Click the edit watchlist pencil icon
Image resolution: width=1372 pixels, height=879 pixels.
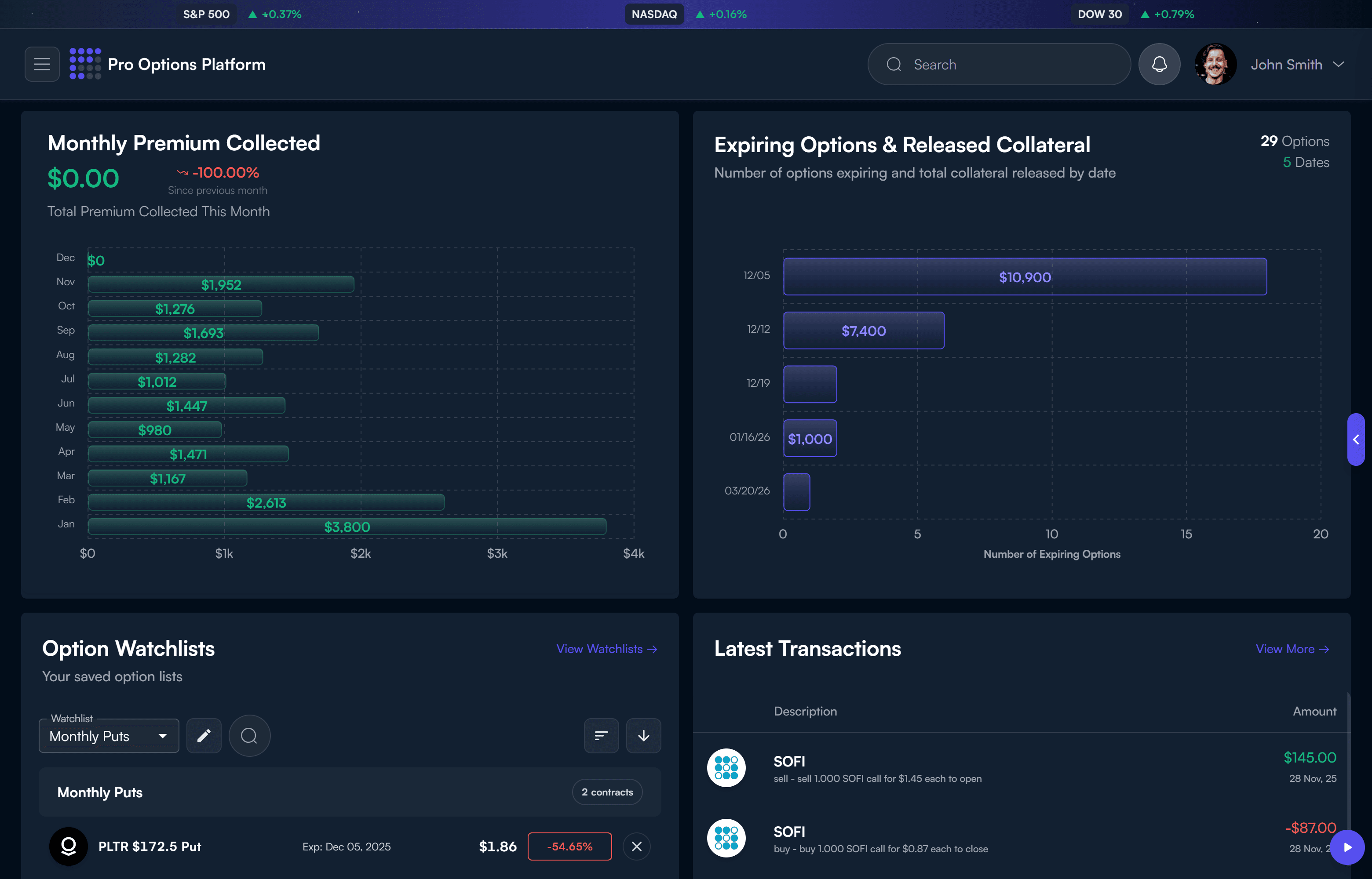(x=204, y=735)
